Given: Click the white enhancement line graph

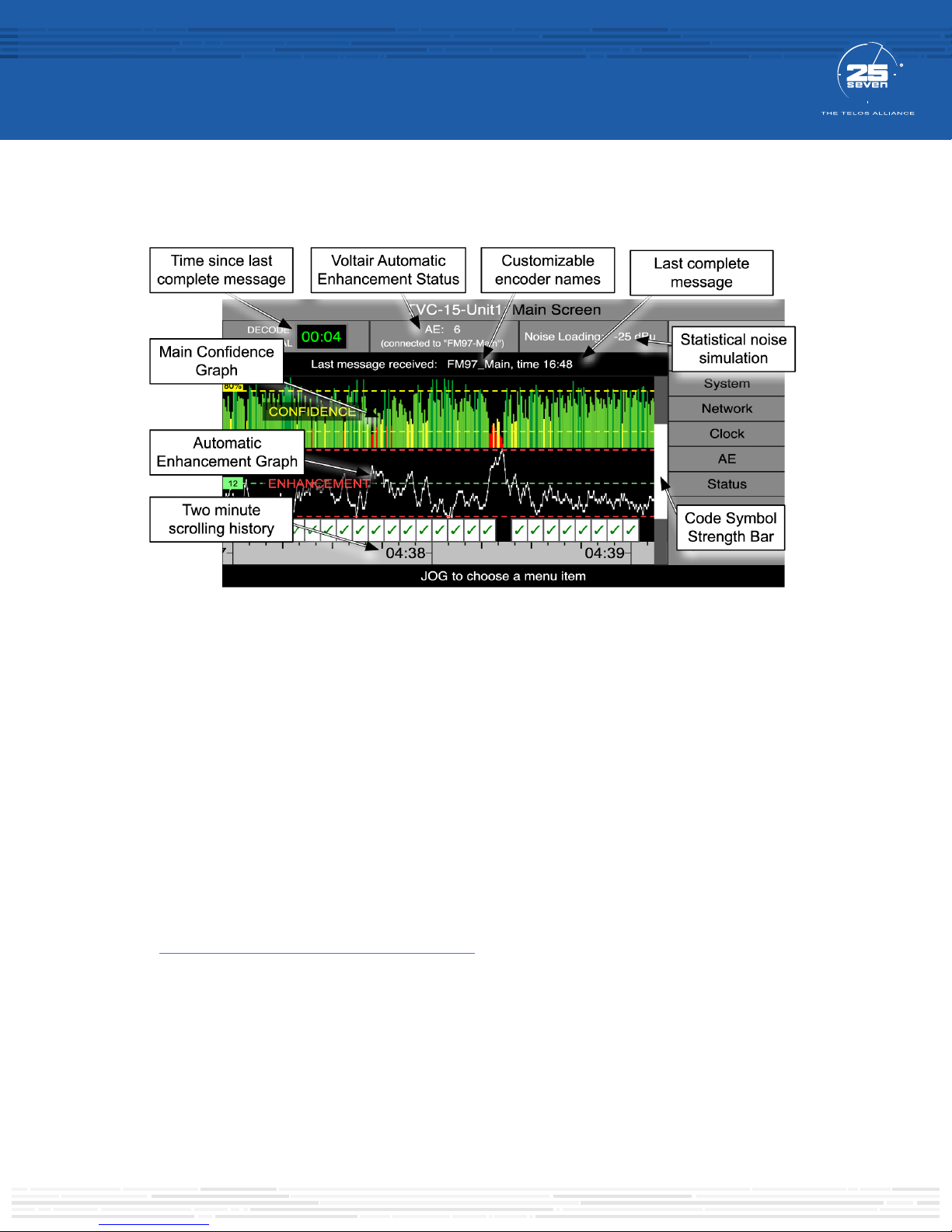Looking at the screenshot, I should [x=438, y=483].
